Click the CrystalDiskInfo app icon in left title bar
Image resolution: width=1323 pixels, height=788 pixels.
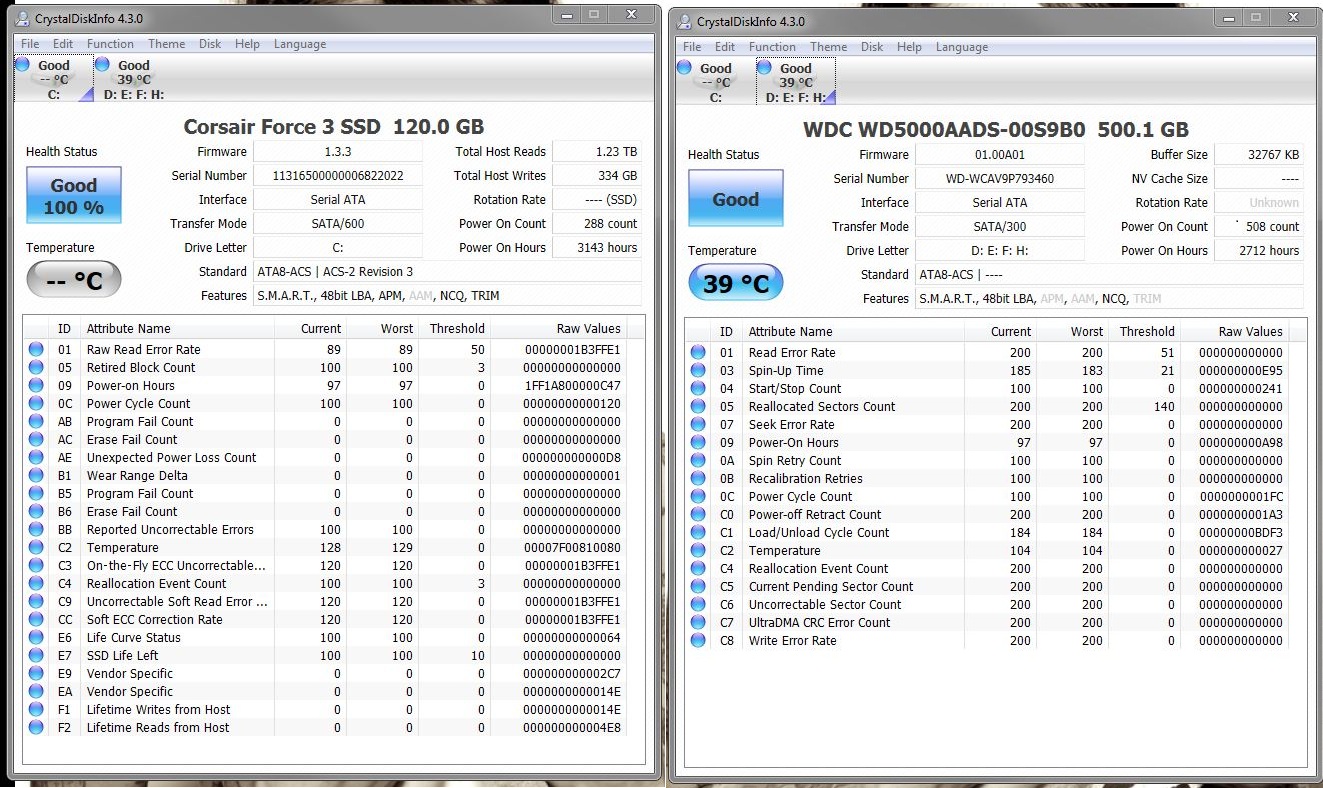pos(22,19)
